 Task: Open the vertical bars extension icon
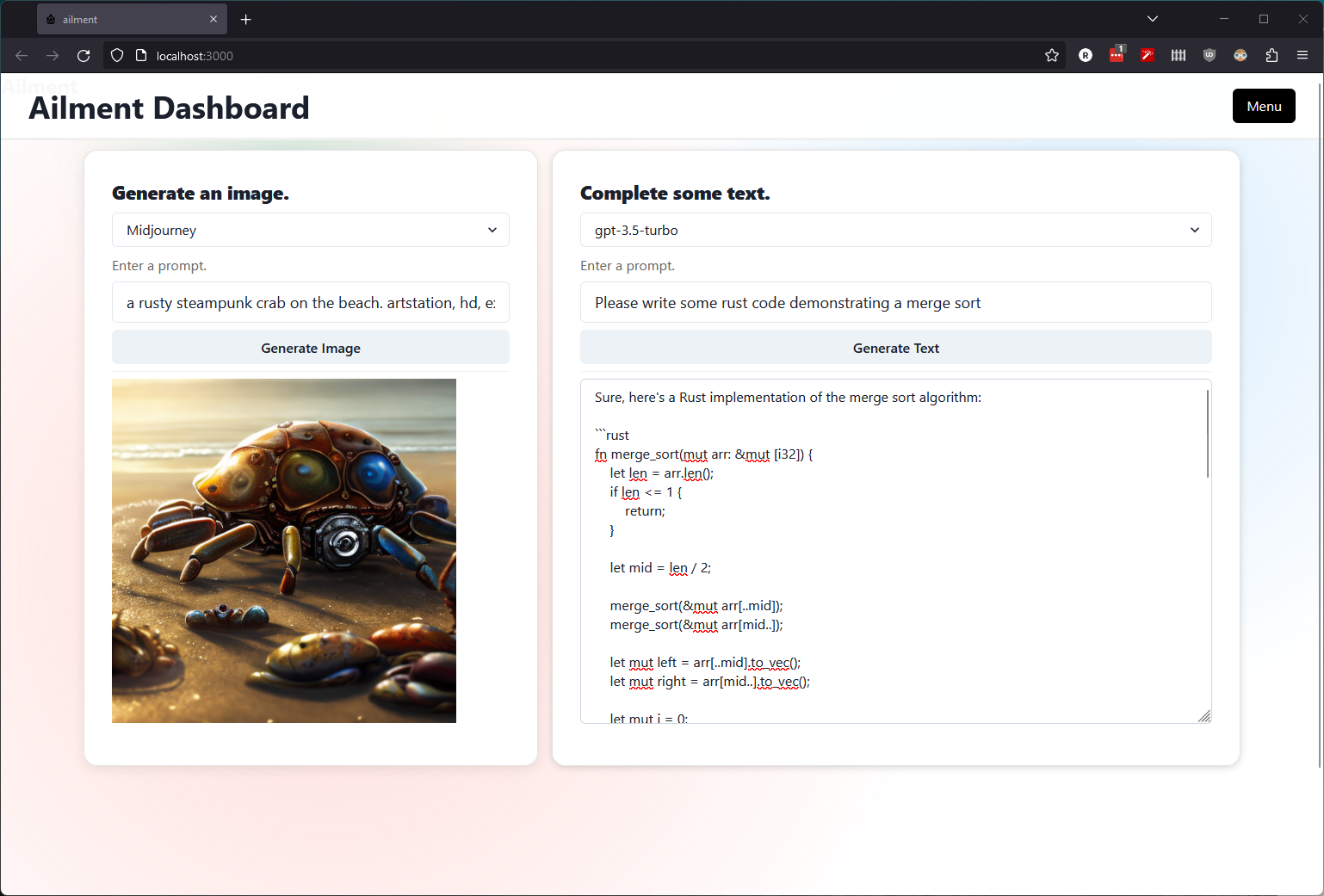click(x=1179, y=56)
